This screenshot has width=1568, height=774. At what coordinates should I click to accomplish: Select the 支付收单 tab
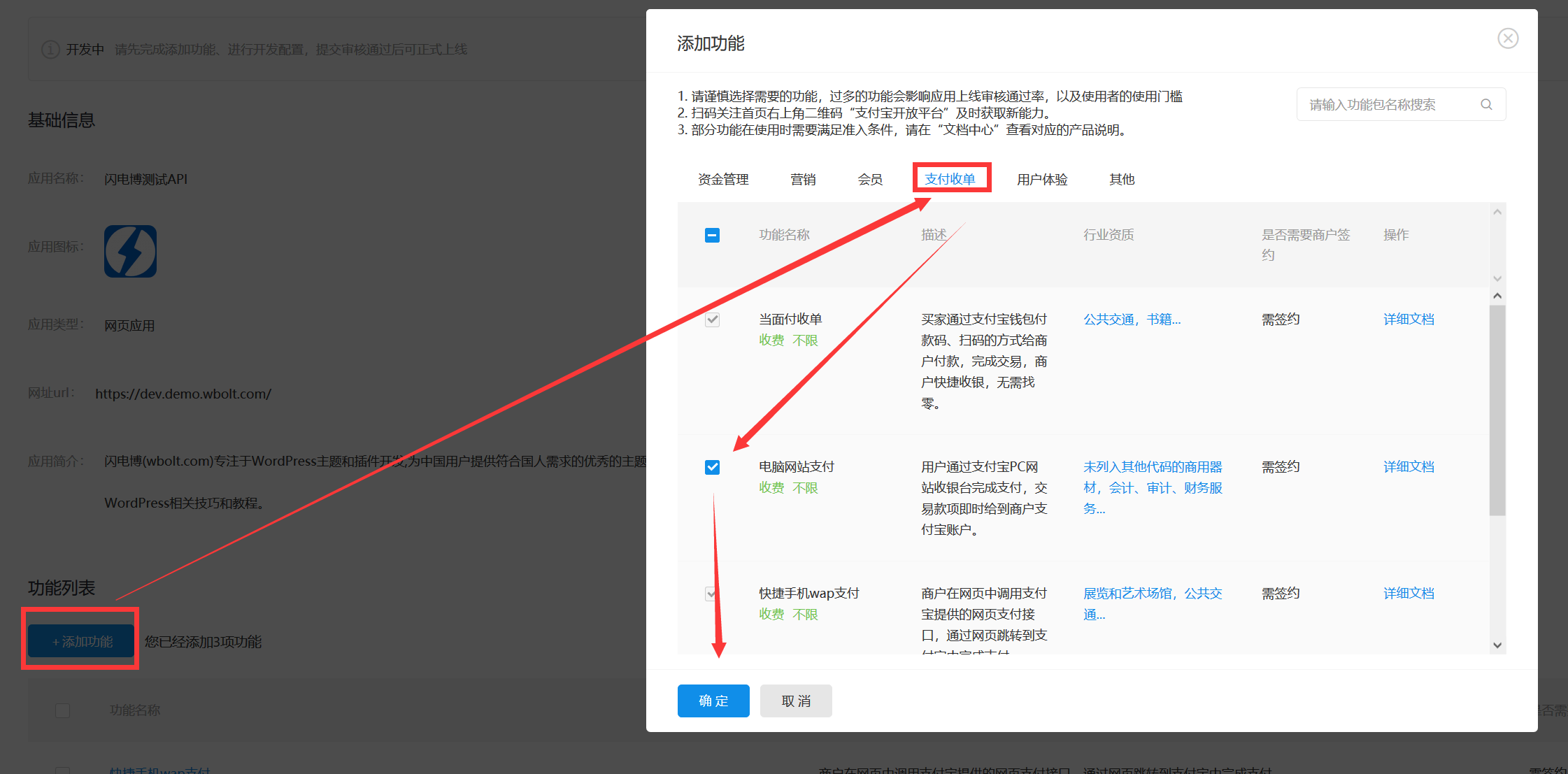pos(951,179)
